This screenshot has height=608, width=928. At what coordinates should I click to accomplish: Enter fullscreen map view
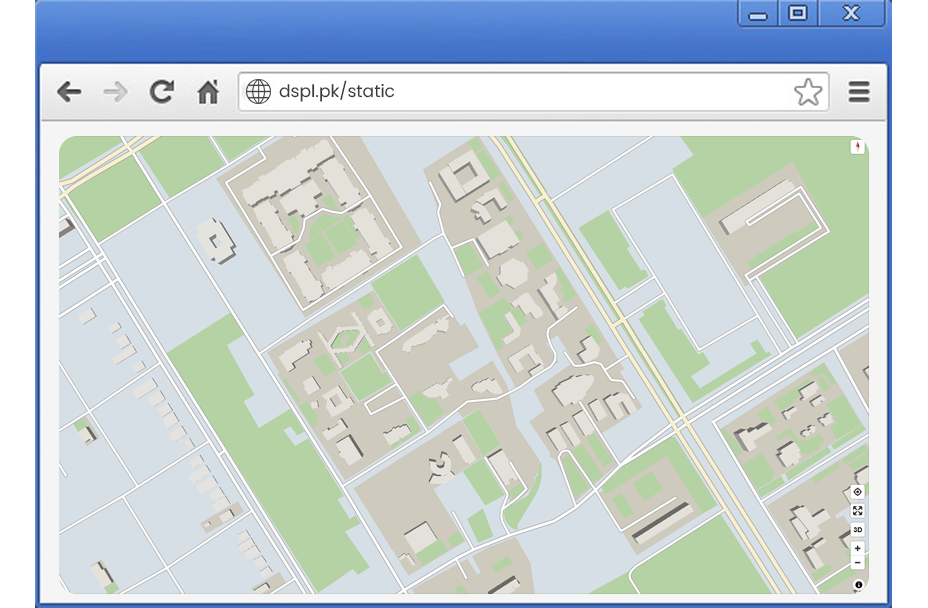857,511
